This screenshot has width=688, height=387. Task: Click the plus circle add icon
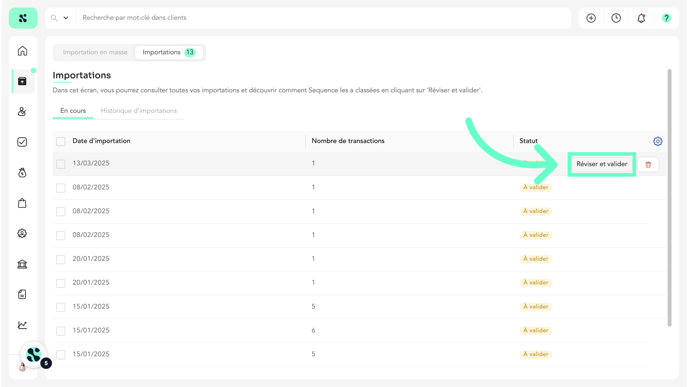coord(591,18)
